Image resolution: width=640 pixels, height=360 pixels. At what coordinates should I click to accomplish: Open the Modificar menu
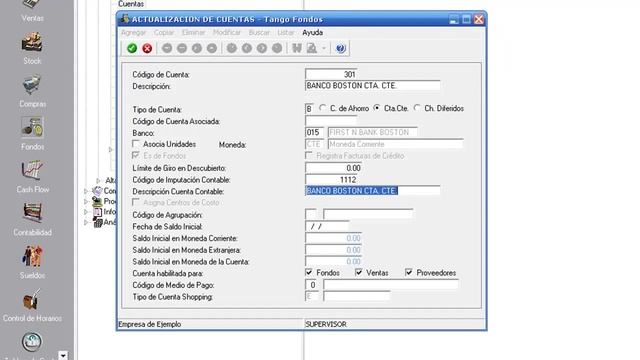227,32
